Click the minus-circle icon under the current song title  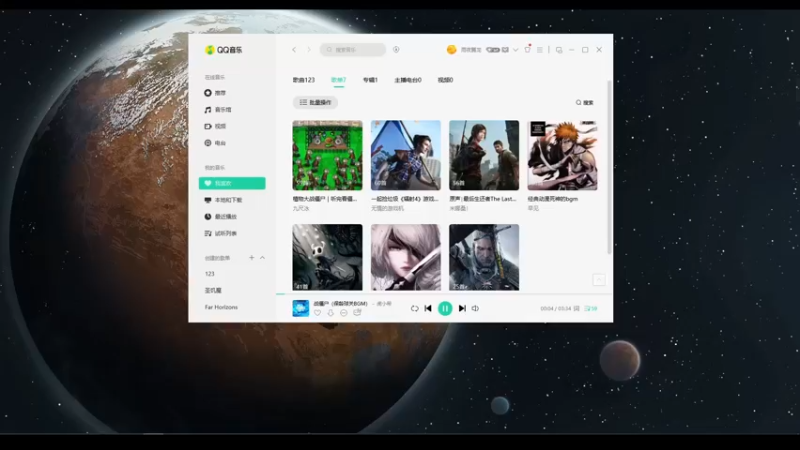pos(343,313)
